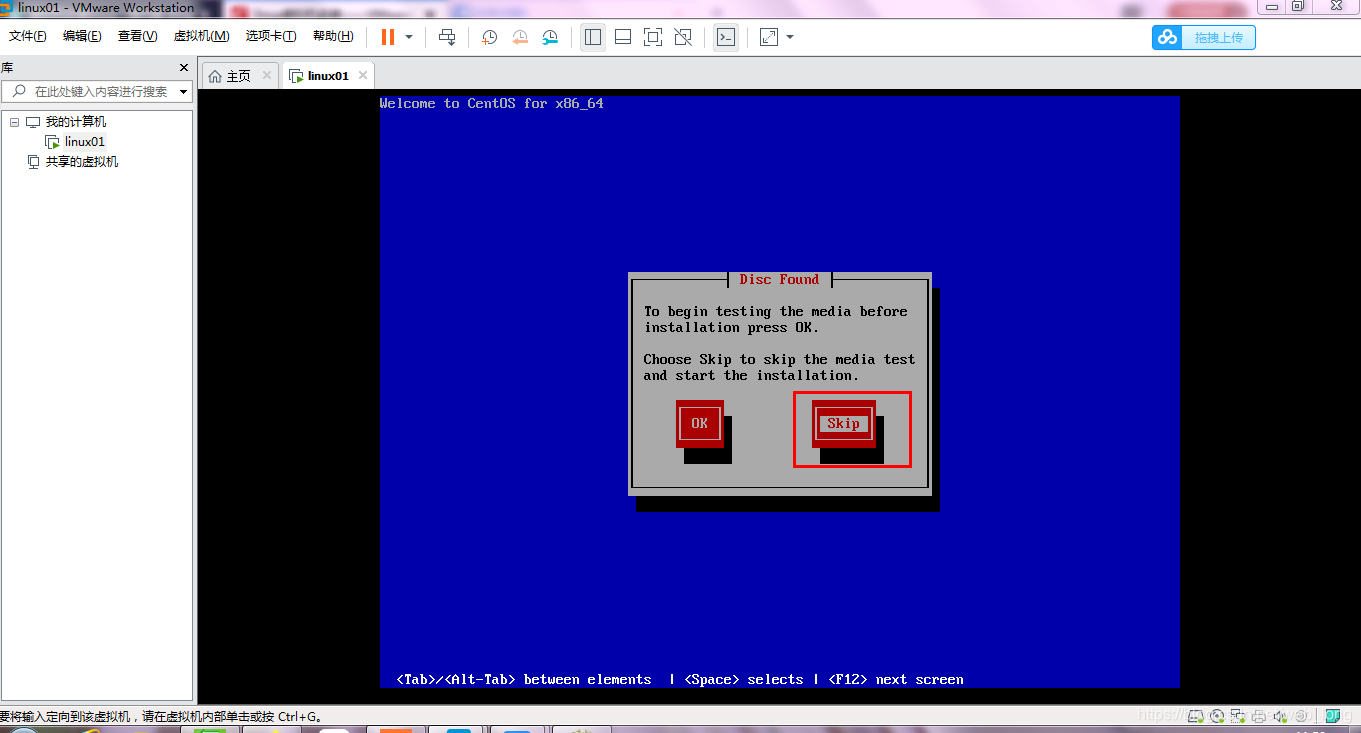Click the stretch guest display icon
This screenshot has height=733, width=1361.
769,37
